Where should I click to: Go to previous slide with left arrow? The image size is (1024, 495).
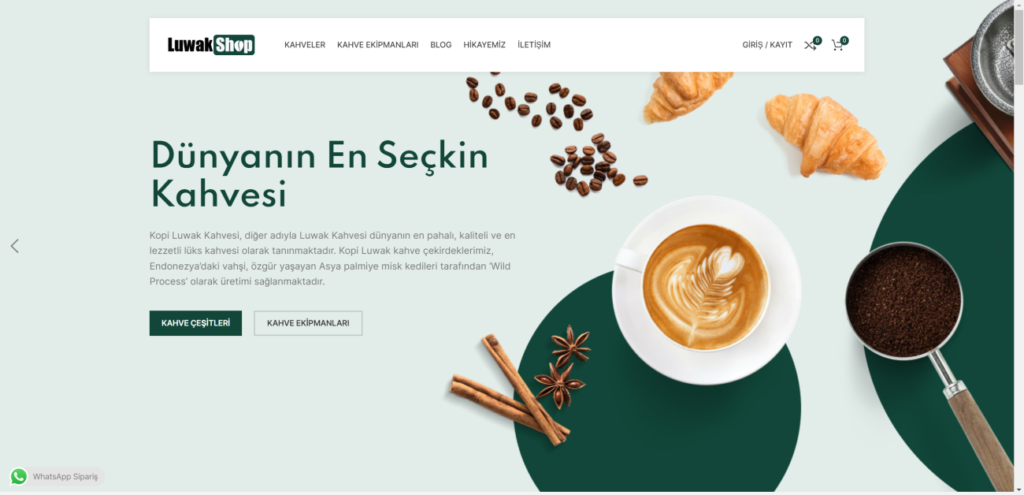(x=14, y=246)
